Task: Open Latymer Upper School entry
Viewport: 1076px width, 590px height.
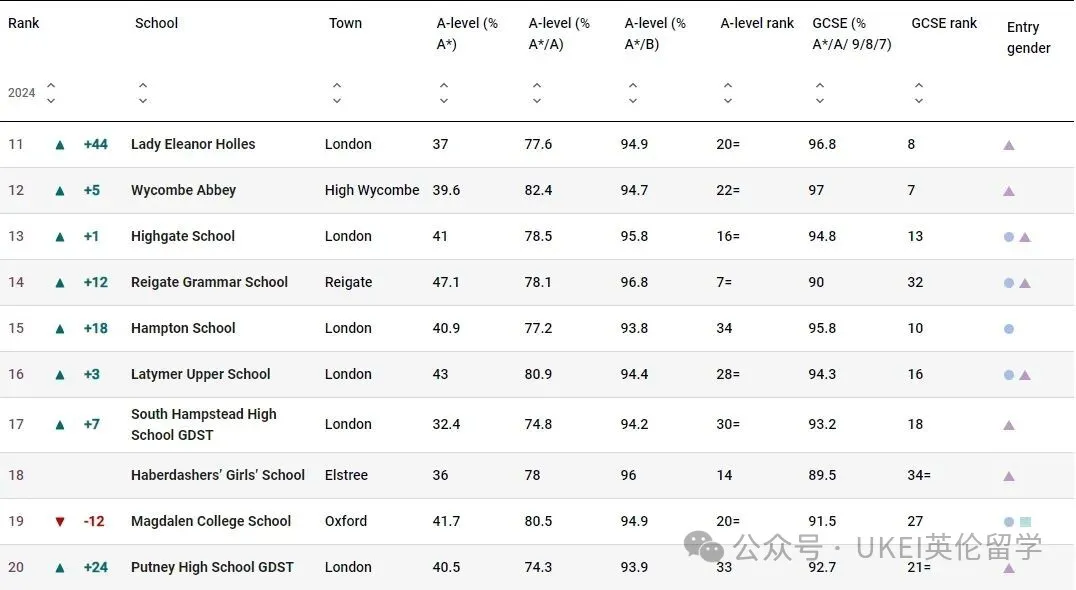Action: [200, 375]
